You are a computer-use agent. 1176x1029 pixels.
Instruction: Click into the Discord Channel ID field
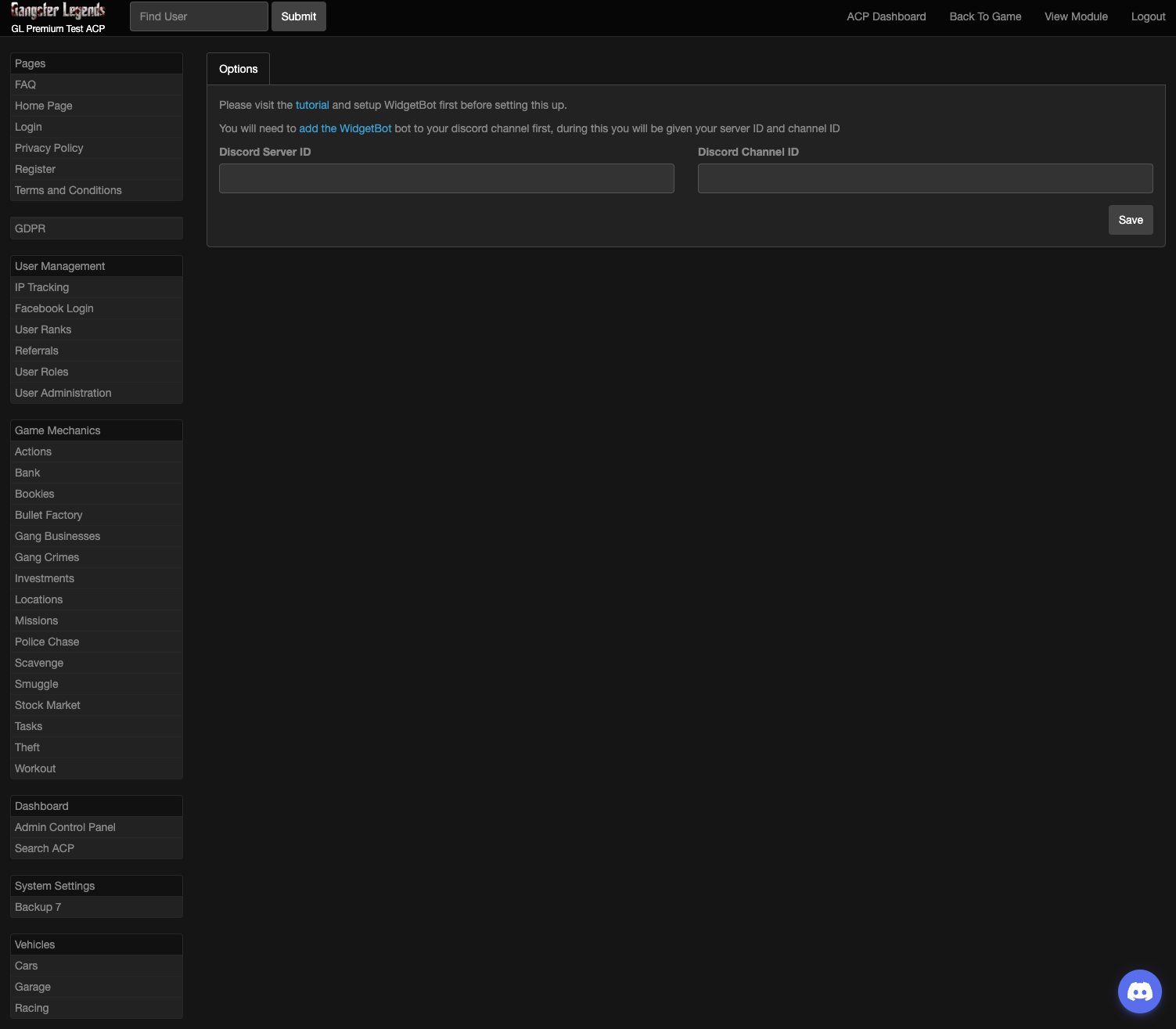(x=925, y=178)
